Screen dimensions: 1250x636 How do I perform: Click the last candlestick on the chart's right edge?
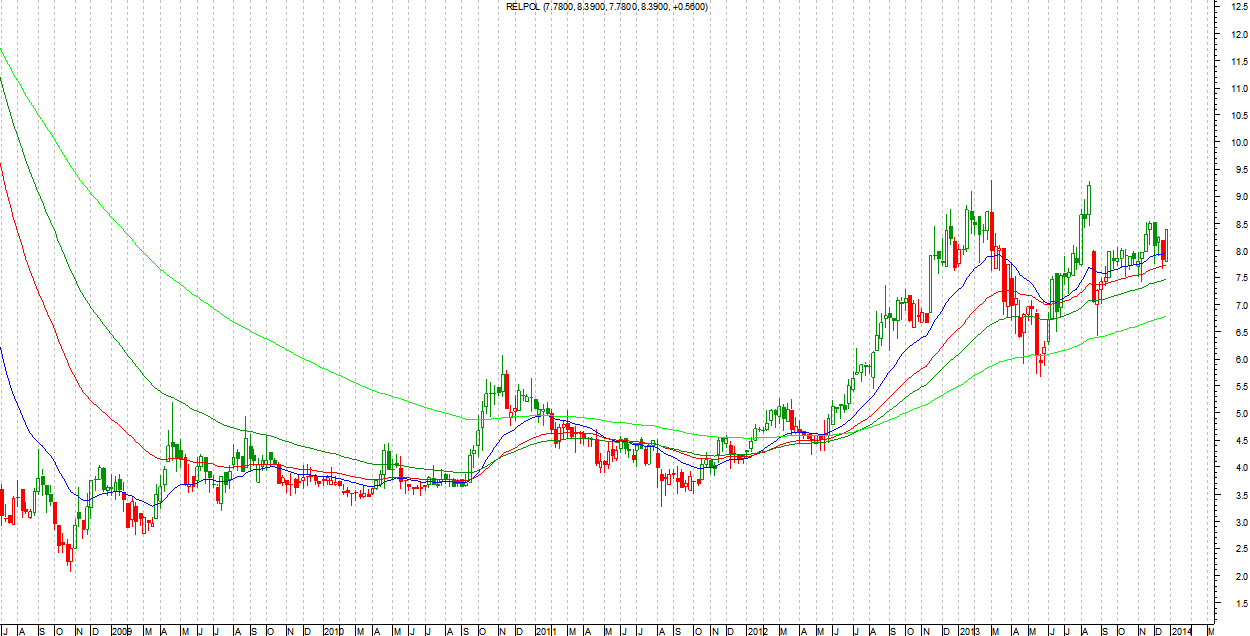click(1167, 245)
